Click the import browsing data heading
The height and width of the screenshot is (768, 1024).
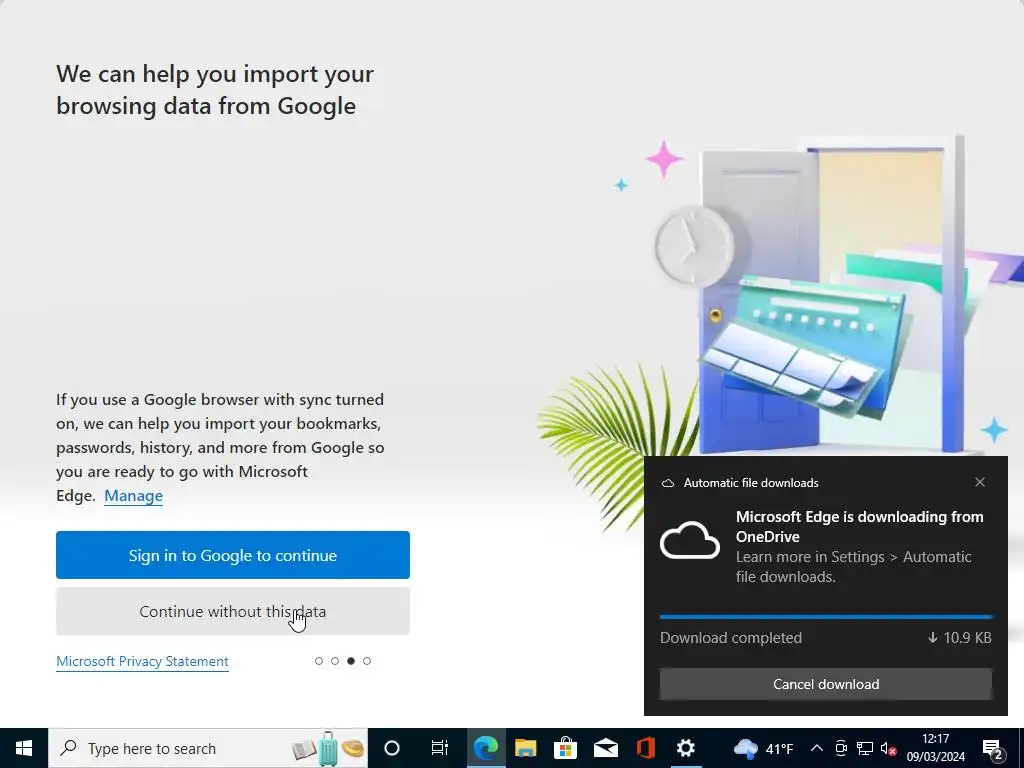[215, 89]
